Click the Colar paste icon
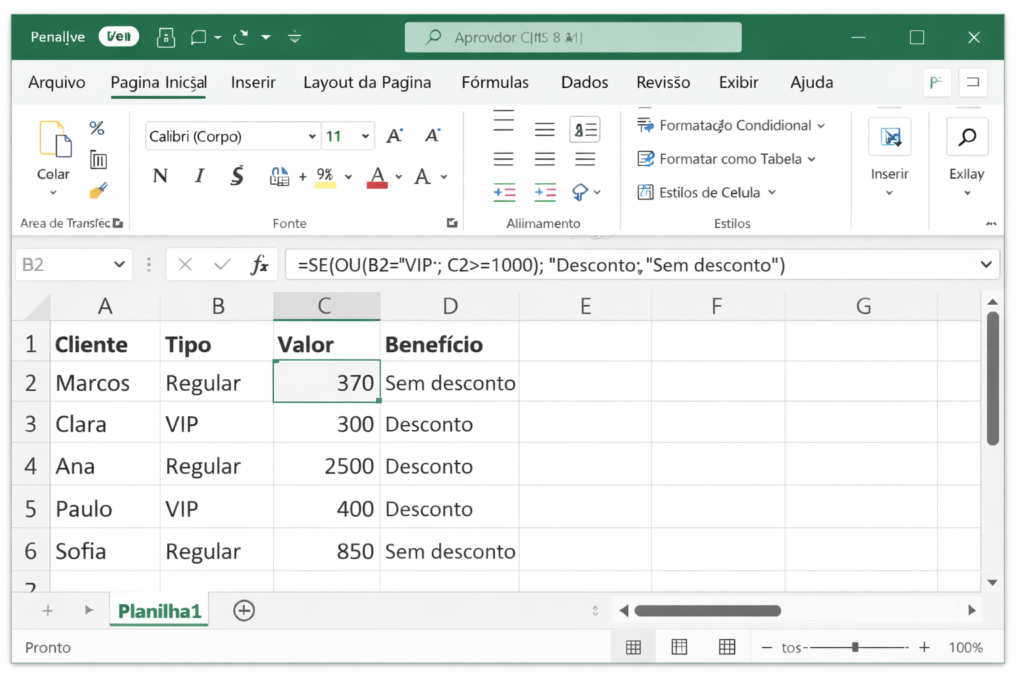This screenshot has width=1024, height=683. [x=54, y=140]
